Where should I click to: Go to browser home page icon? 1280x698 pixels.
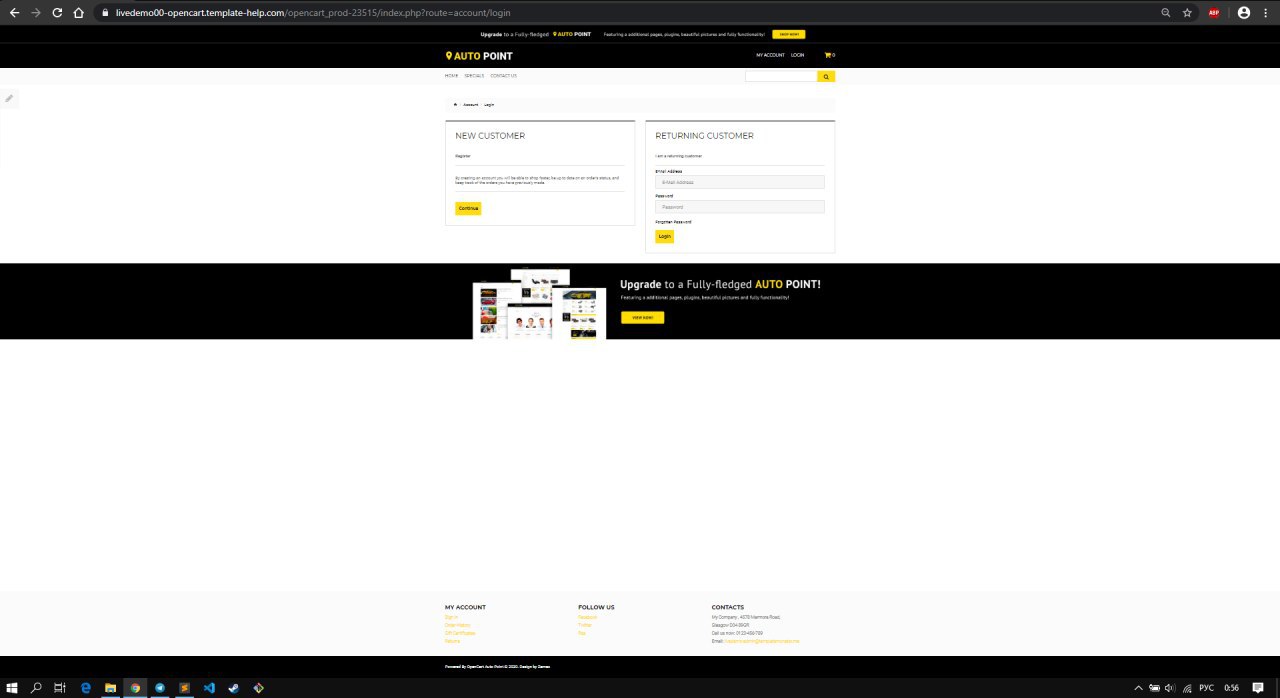[78, 13]
